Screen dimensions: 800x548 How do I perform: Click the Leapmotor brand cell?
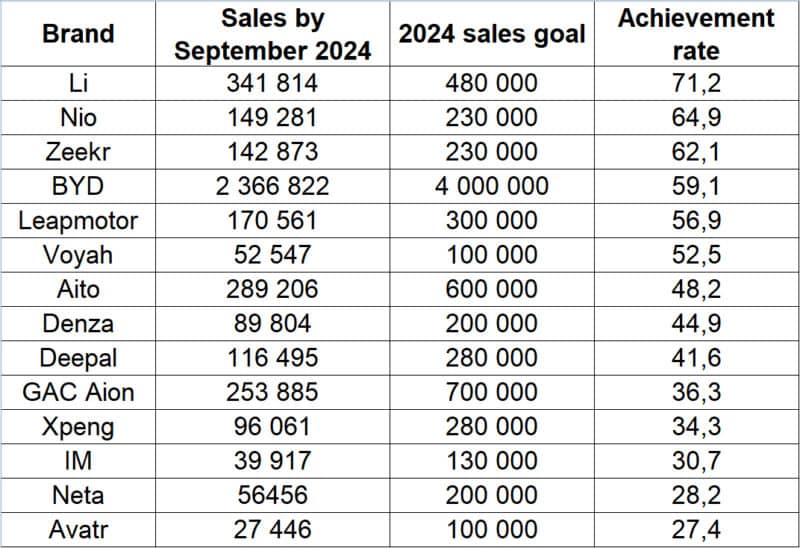click(x=78, y=220)
